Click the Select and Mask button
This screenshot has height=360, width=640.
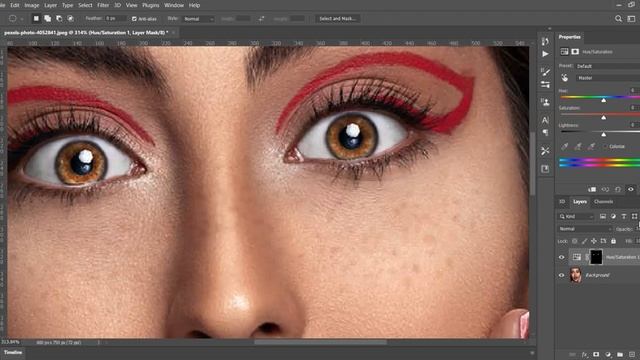pyautogui.click(x=337, y=19)
